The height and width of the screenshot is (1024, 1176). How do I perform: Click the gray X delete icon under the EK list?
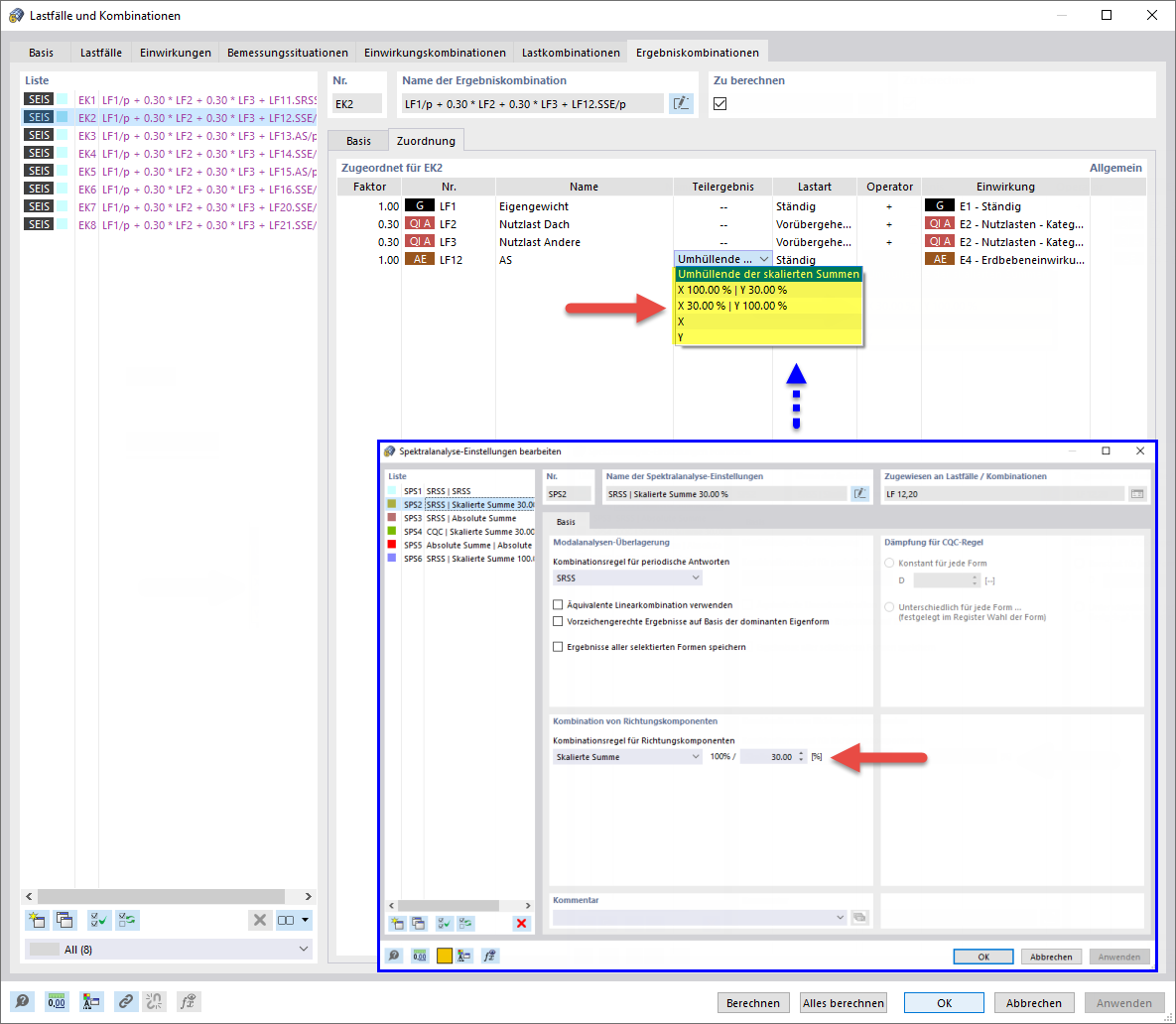point(259,920)
